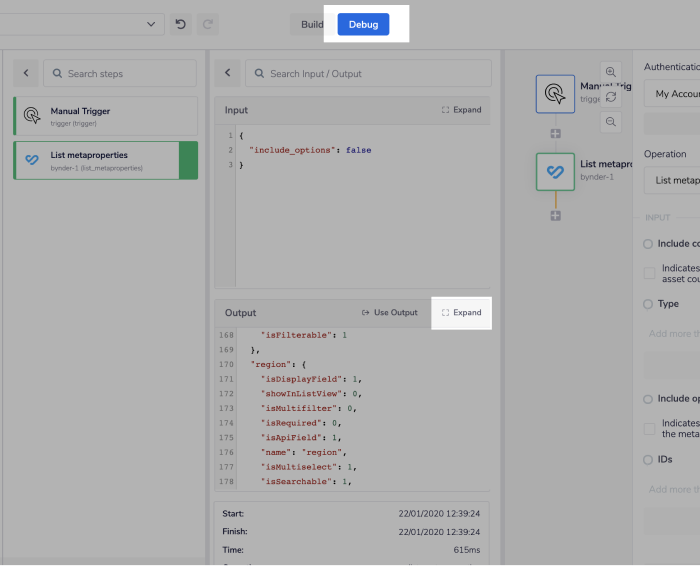Switch to the Debug tab
This screenshot has height=566, width=700.
(363, 24)
